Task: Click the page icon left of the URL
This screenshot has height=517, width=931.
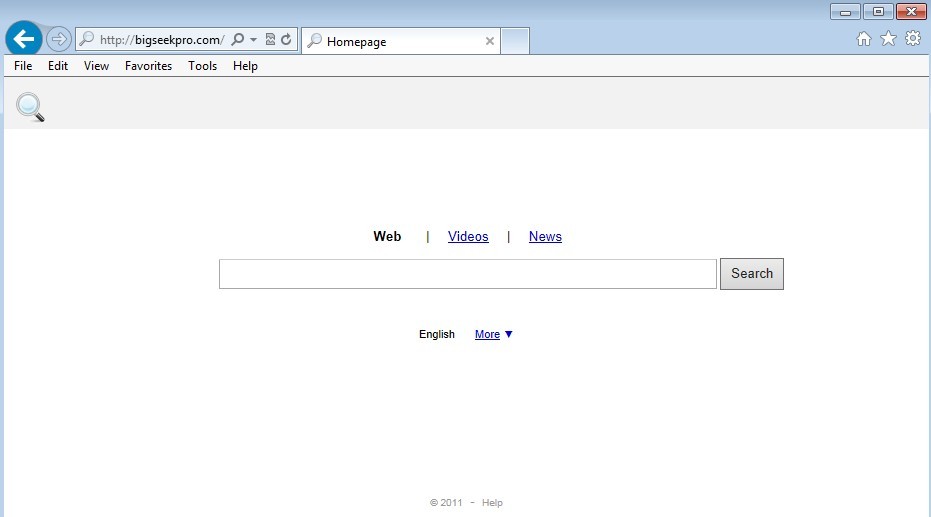Action: click(87, 39)
